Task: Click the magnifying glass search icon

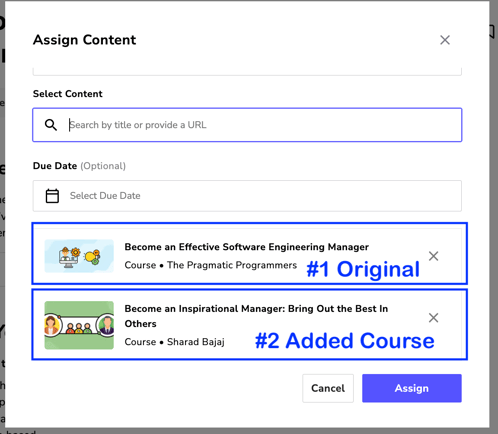Action: [51, 125]
